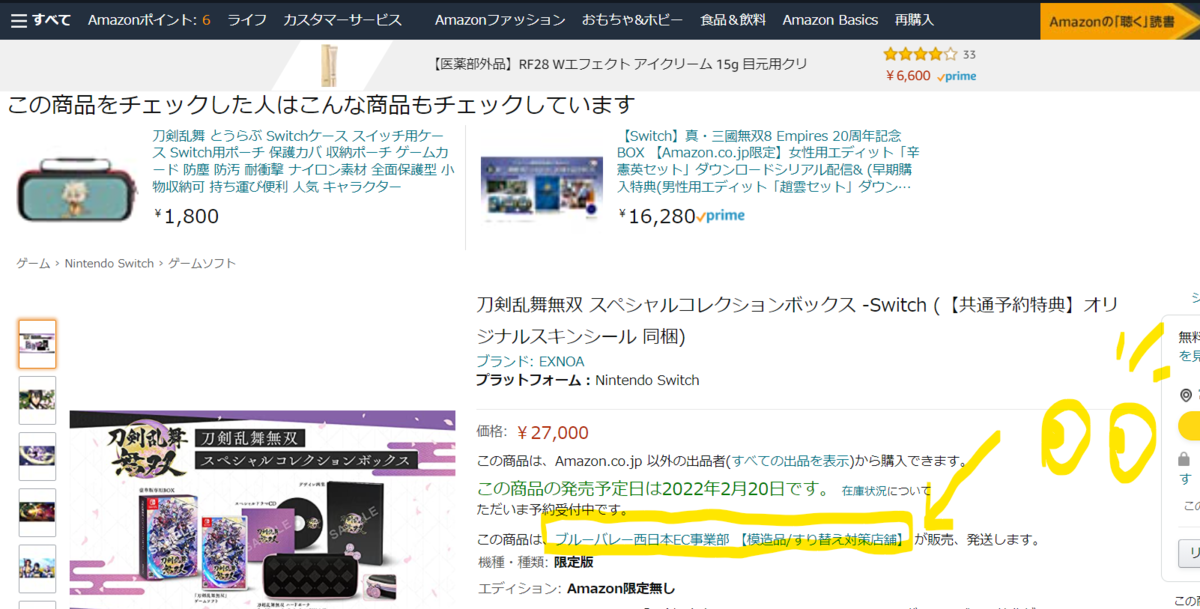This screenshot has height=609, width=1200.
Task: Click the yellow cart button in buy box
Action: [x=1189, y=426]
